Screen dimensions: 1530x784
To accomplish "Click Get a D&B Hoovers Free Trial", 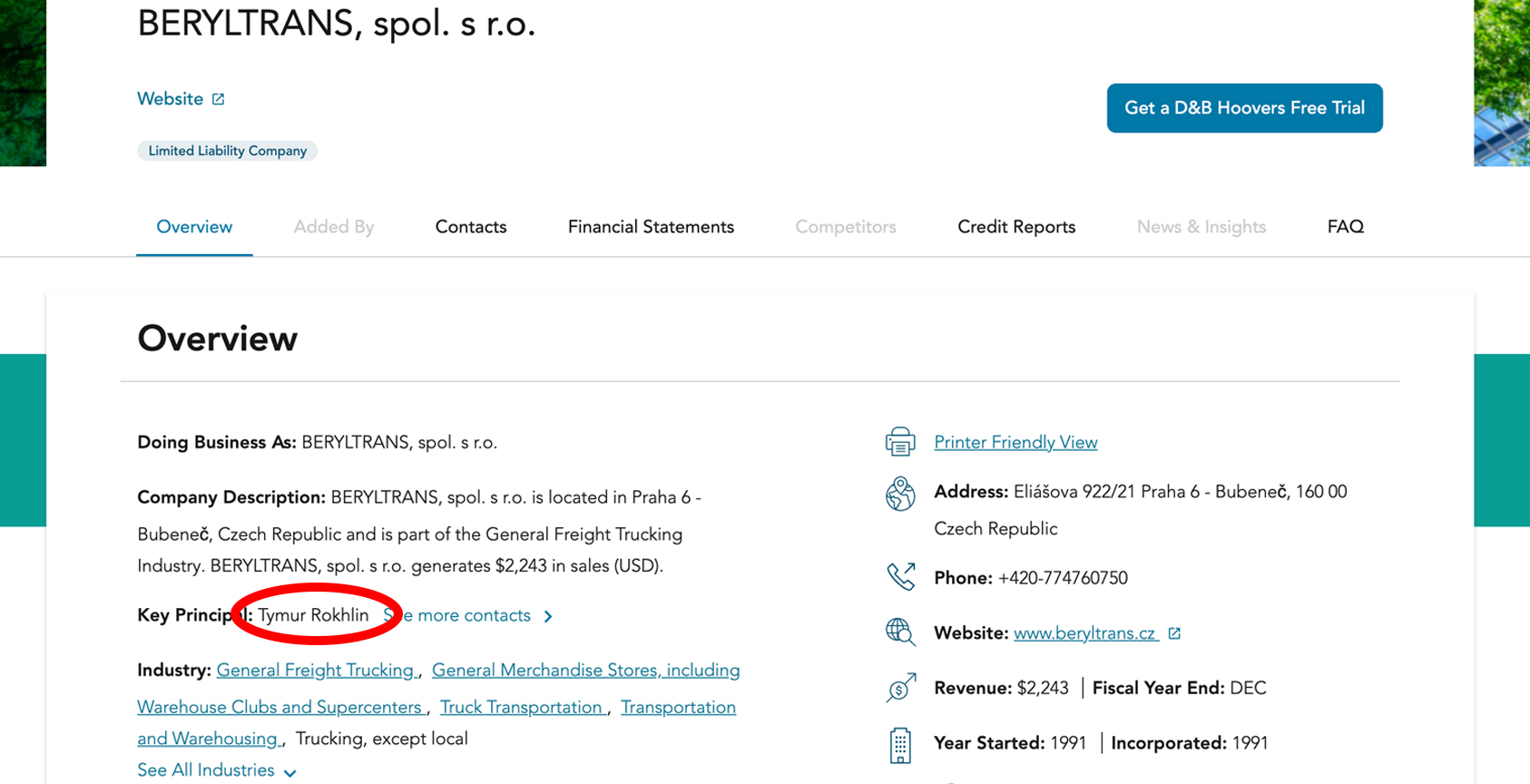I will click(x=1244, y=108).
